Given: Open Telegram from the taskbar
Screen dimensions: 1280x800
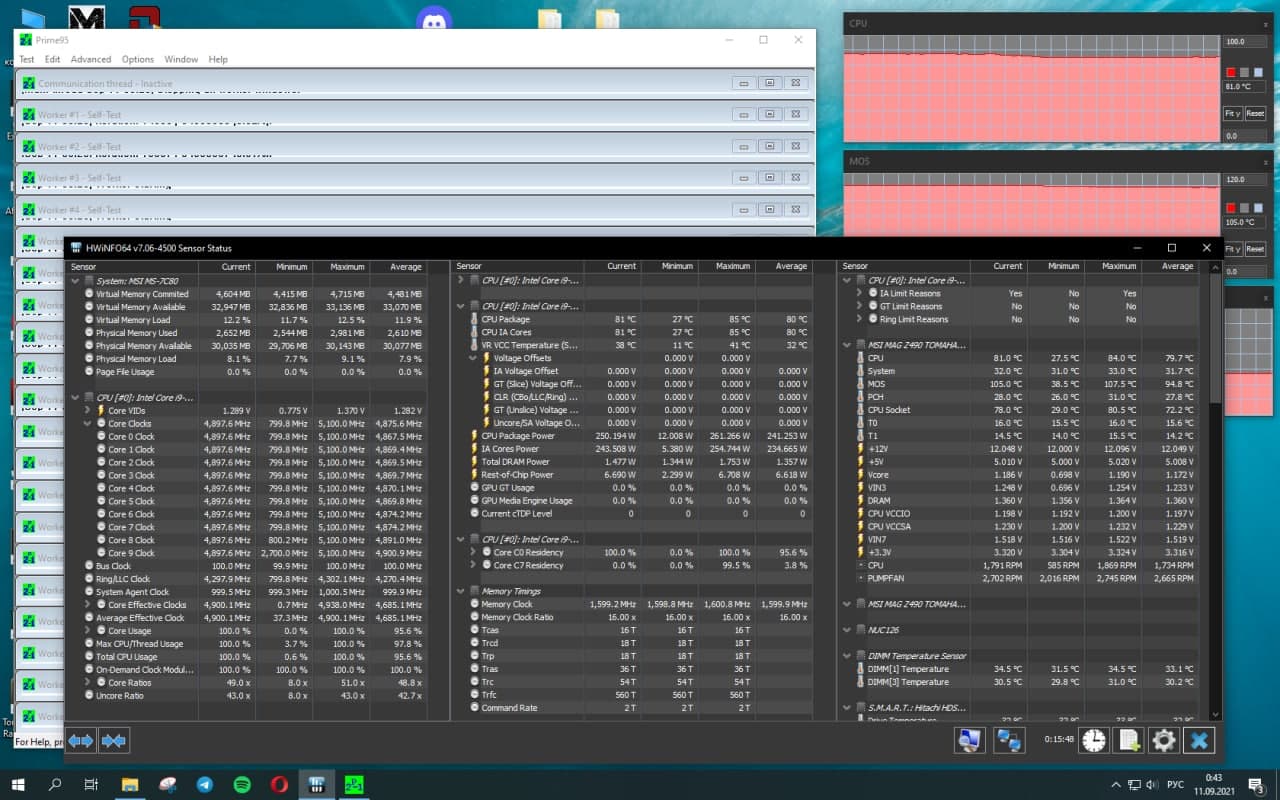Looking at the screenshot, I should [205, 784].
